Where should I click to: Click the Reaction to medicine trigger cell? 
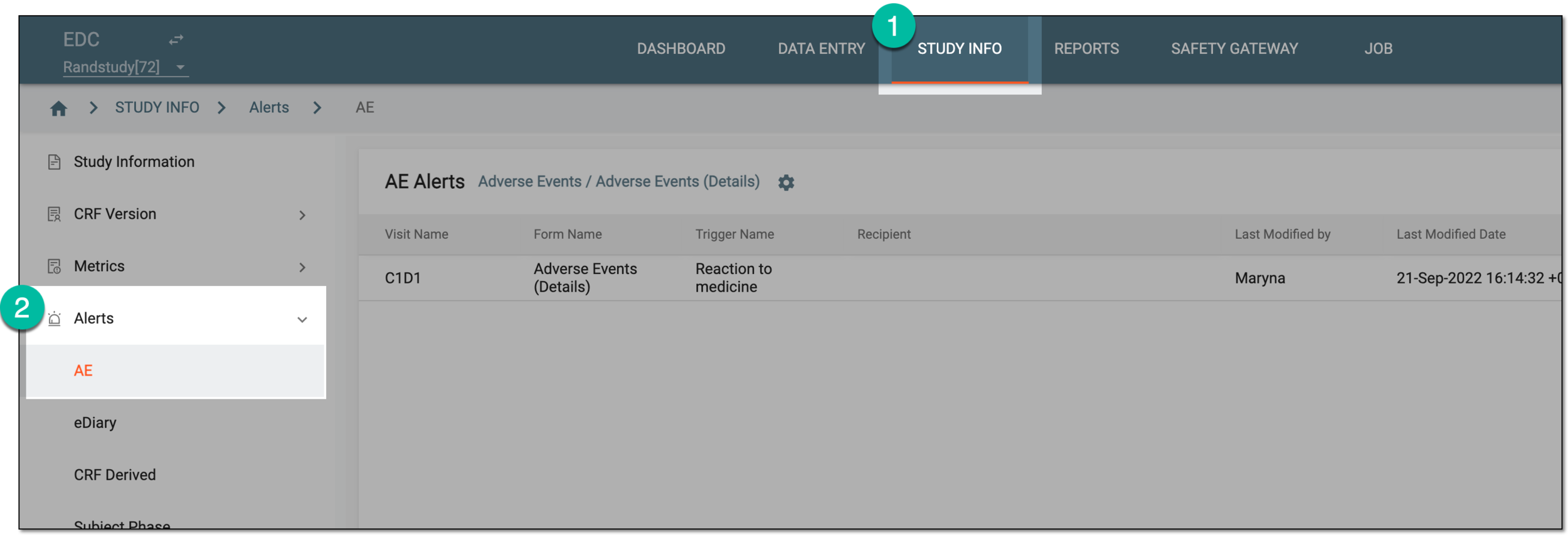click(x=733, y=278)
